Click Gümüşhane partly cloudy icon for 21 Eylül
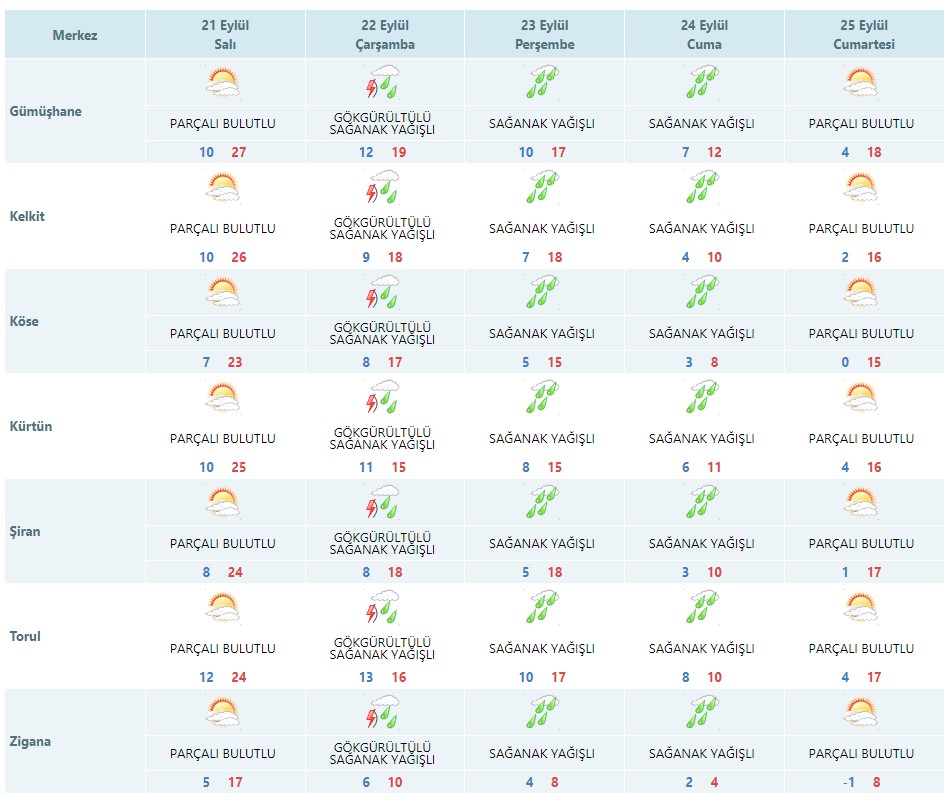Viewport: 952px width, 799px height. point(222,82)
